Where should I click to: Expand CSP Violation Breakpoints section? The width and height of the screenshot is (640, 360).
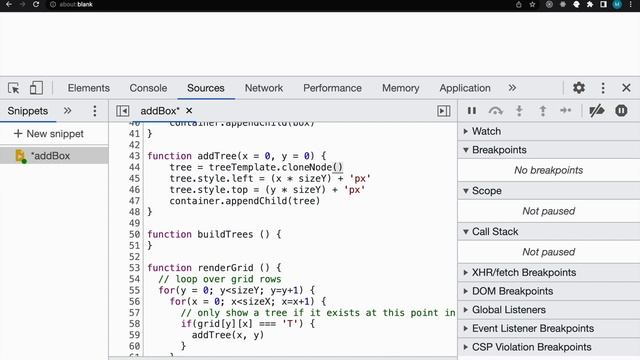click(x=549, y=347)
